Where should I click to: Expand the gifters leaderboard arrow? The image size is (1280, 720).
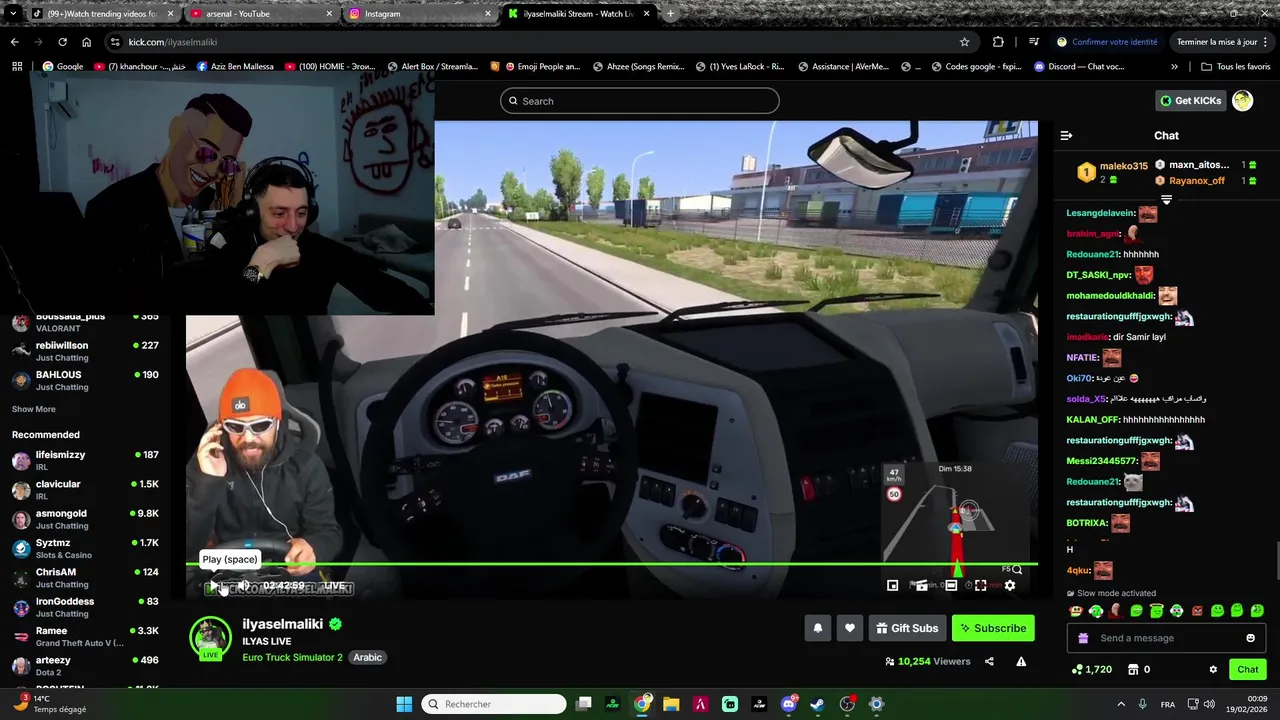click(x=1166, y=200)
